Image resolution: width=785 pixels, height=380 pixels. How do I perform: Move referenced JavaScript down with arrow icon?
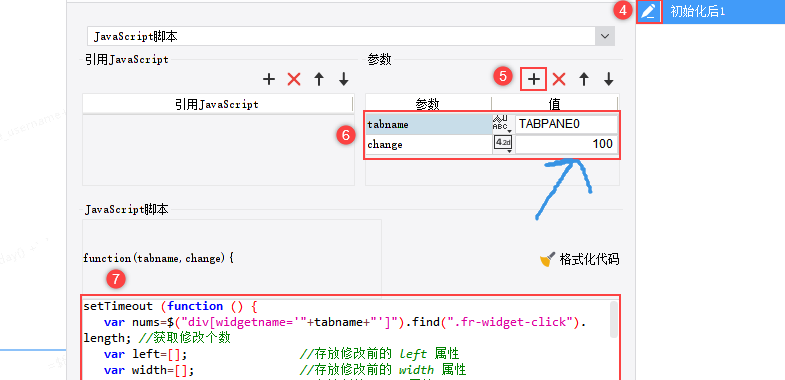343,79
